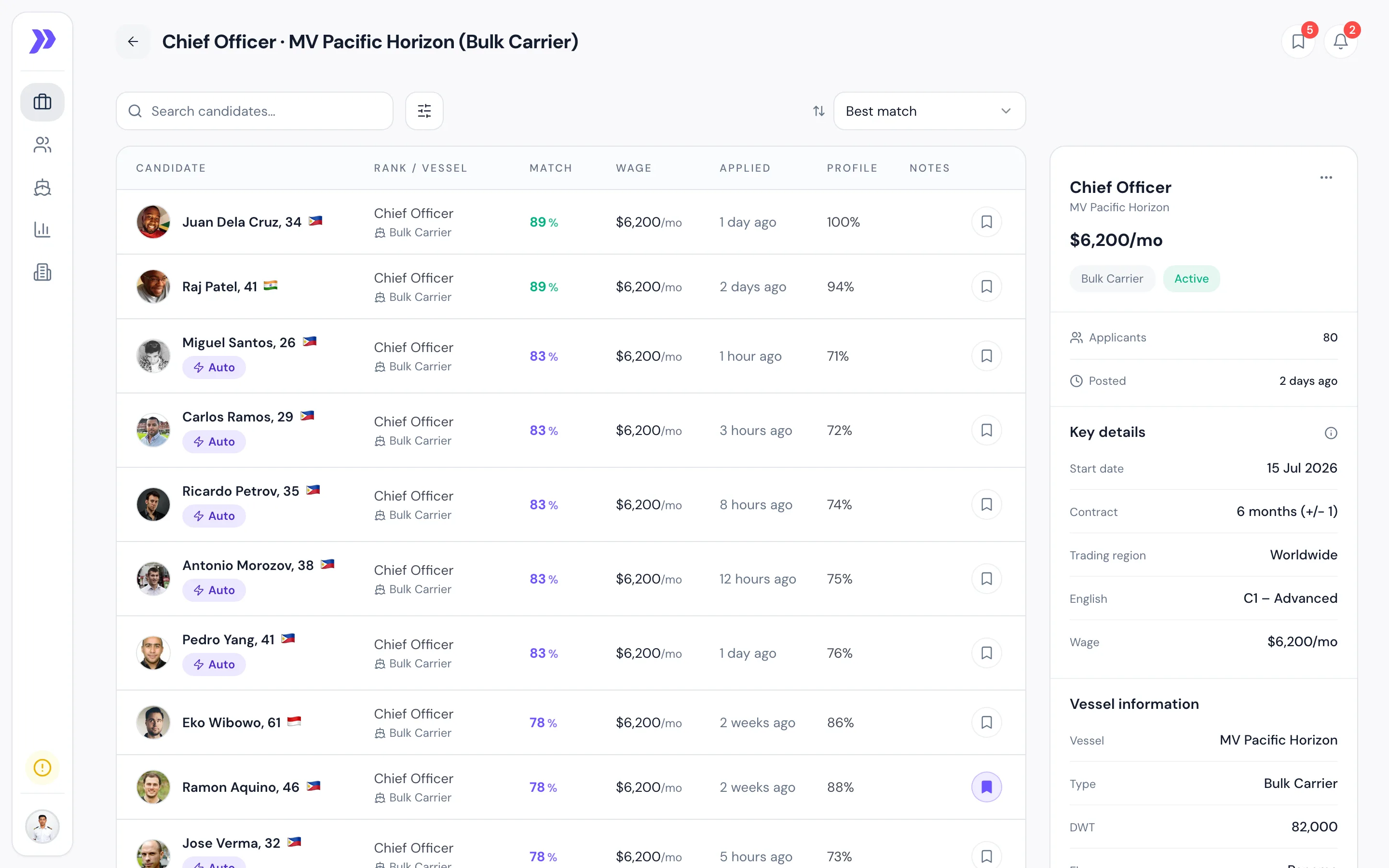Open candidate Jose Verma, 32
The height and width of the screenshot is (868, 1389).
click(x=231, y=843)
